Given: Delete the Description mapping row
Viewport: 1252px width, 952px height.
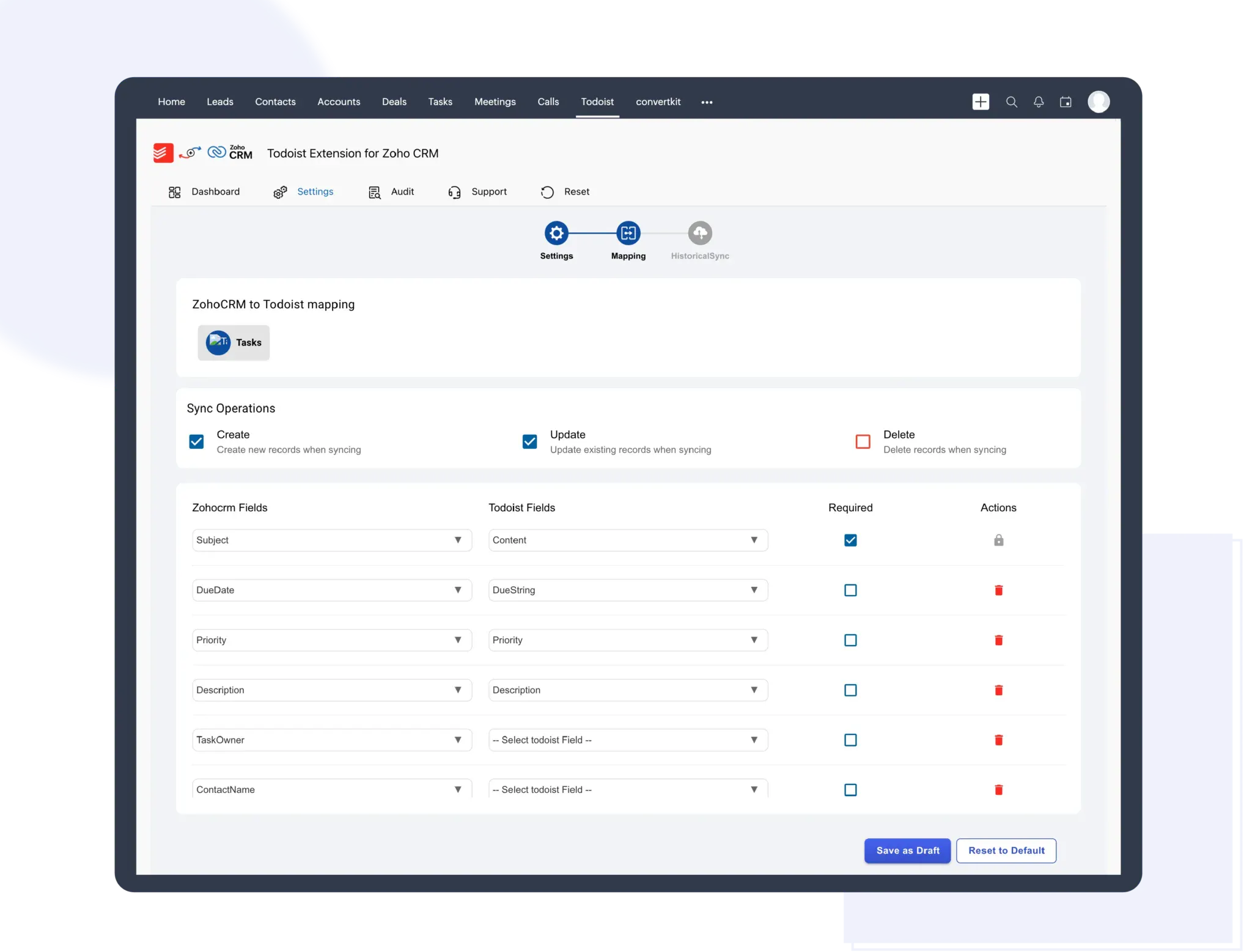Looking at the screenshot, I should pyautogui.click(x=998, y=690).
